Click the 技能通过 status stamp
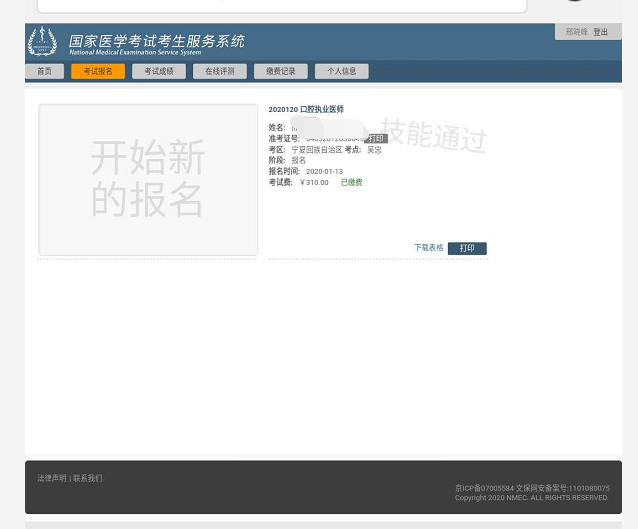The width and height of the screenshot is (638, 529). pos(433,134)
